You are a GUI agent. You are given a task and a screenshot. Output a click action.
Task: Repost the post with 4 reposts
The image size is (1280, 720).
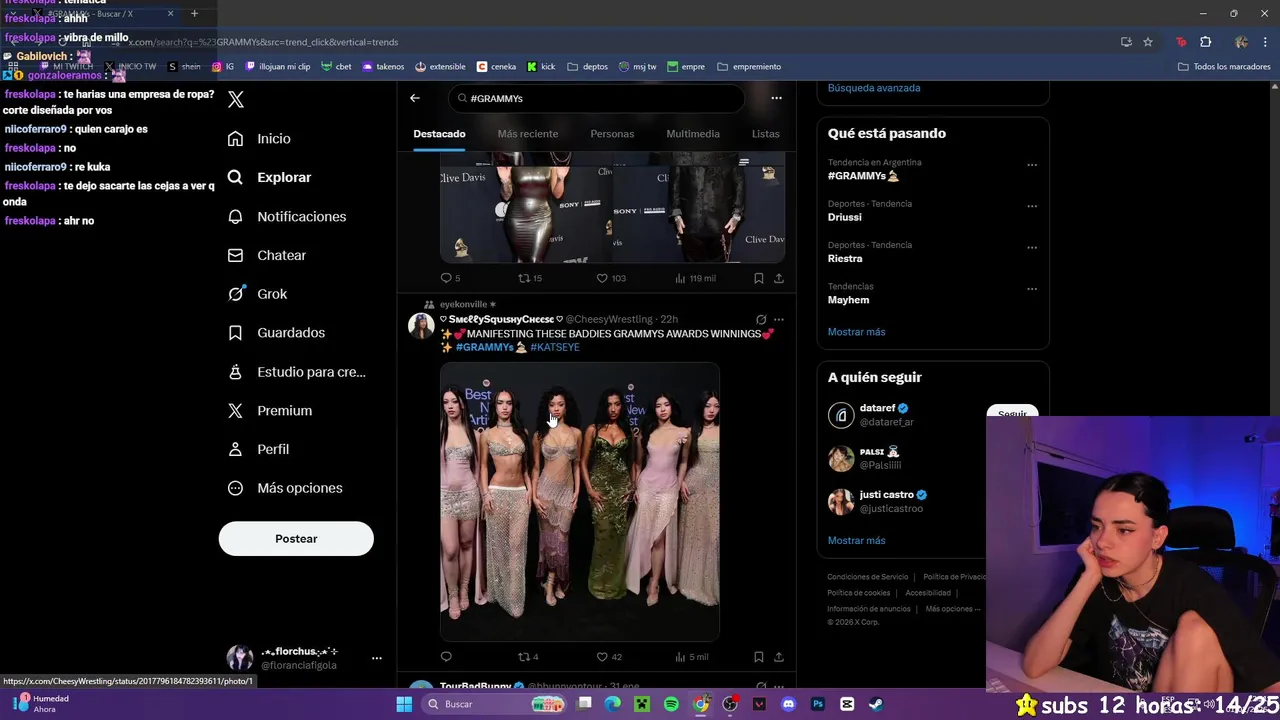(528, 657)
